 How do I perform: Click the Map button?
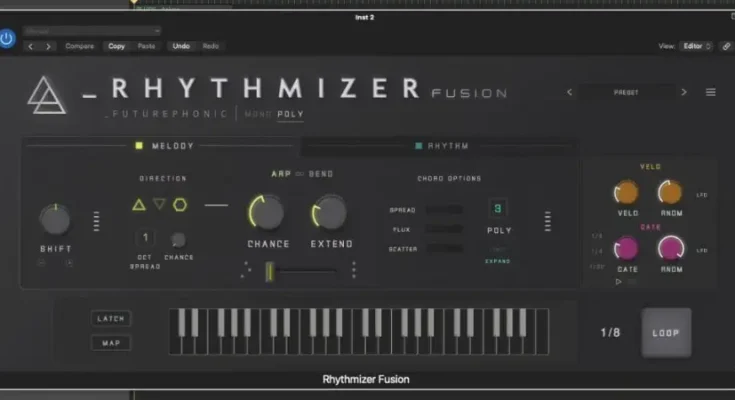[x=111, y=343]
